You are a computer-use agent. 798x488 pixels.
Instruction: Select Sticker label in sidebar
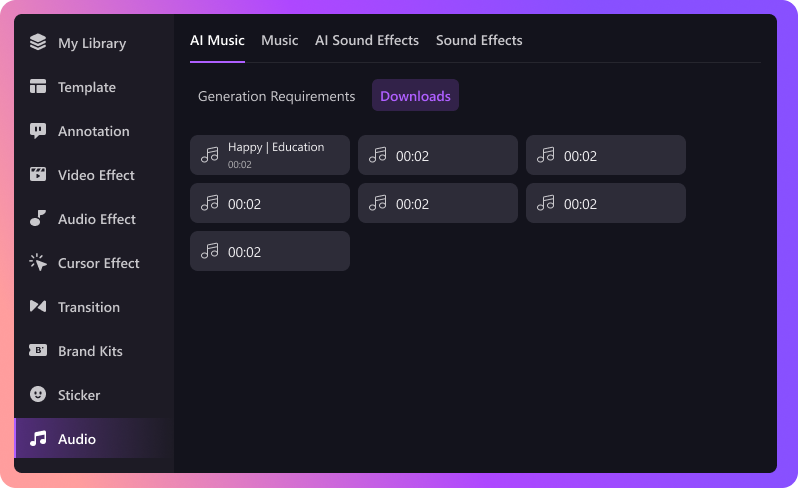(x=79, y=395)
